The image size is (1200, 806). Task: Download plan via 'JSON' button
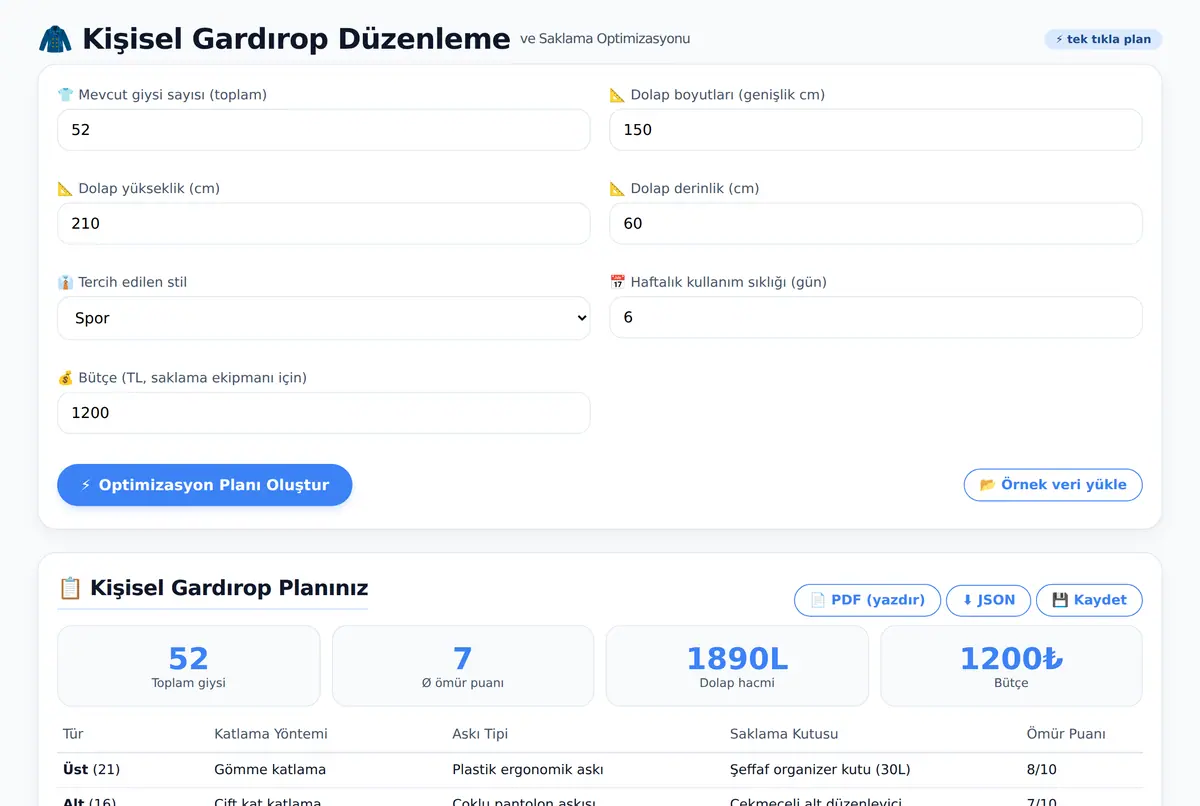pyautogui.click(x=988, y=600)
